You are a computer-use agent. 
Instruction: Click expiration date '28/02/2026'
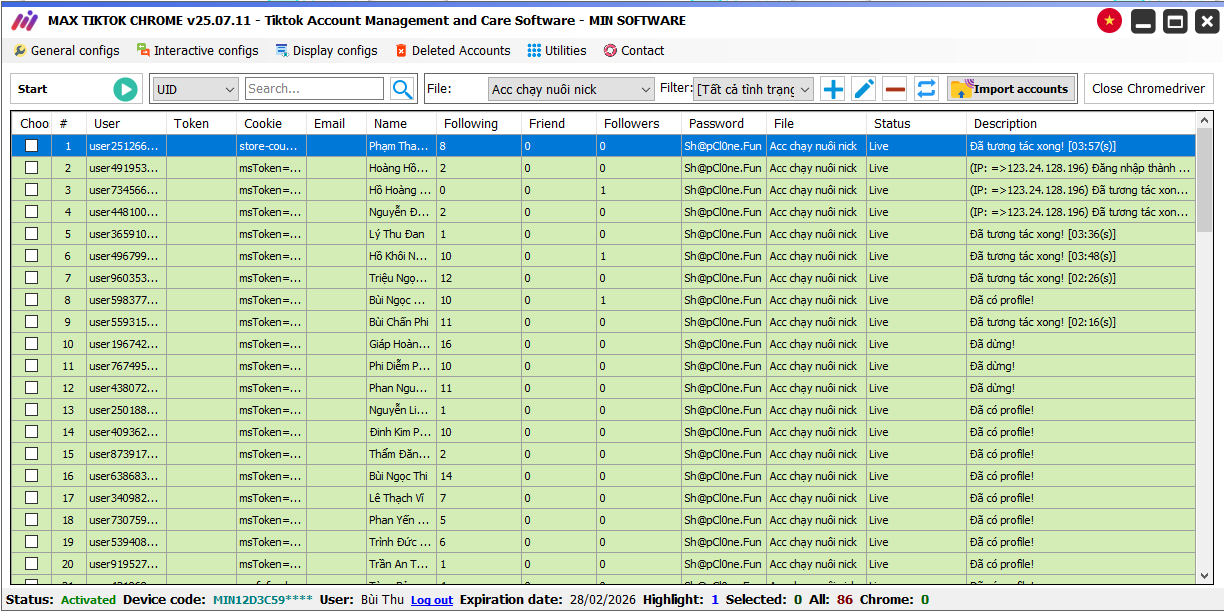point(602,600)
